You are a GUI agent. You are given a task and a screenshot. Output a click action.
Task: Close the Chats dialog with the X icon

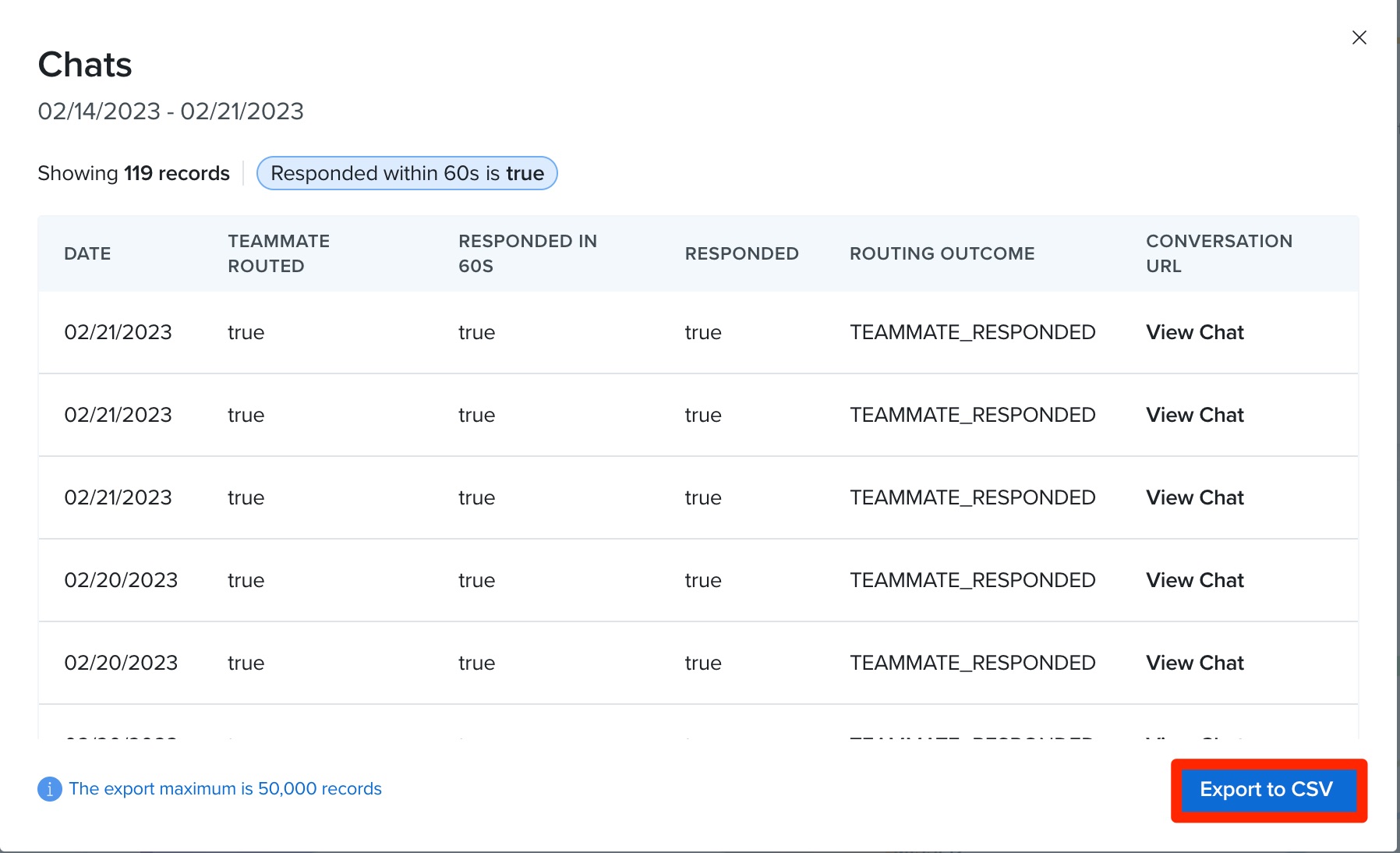coord(1359,37)
